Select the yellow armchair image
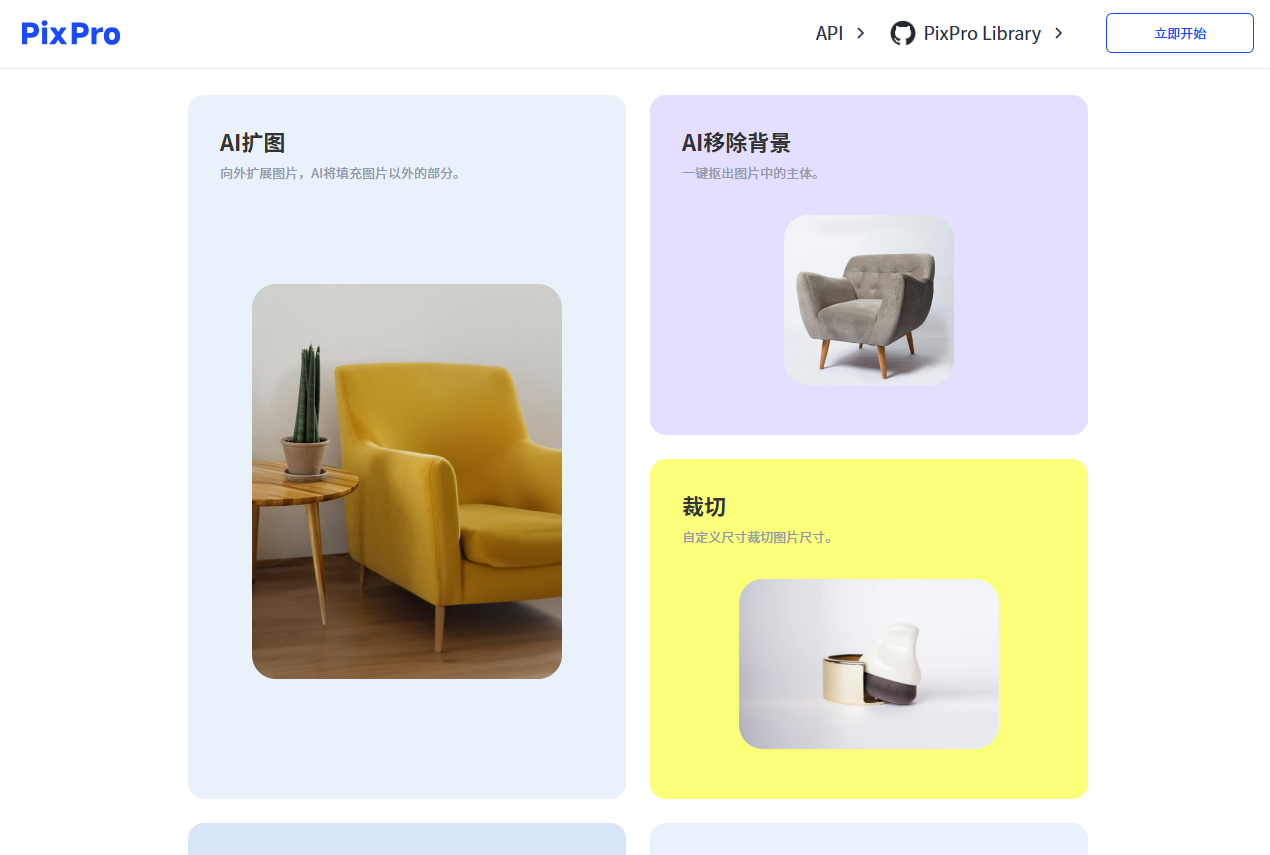This screenshot has height=855, width=1270. [407, 481]
